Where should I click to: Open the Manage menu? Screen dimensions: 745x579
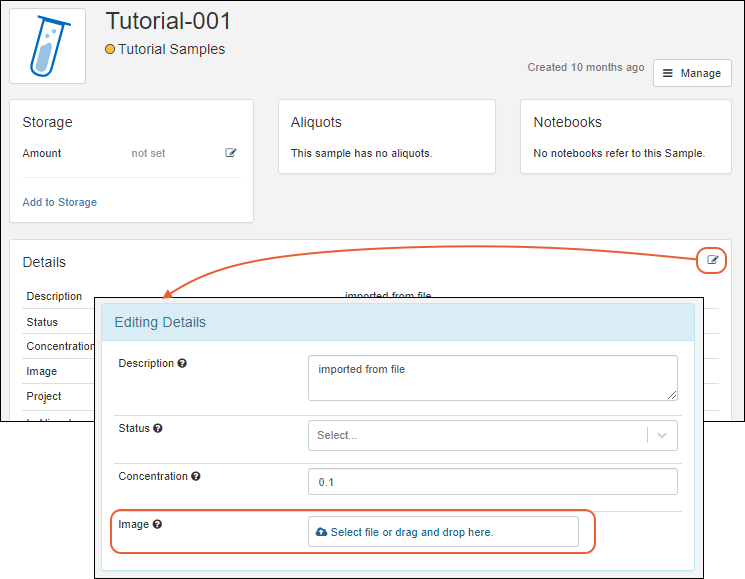point(691,73)
